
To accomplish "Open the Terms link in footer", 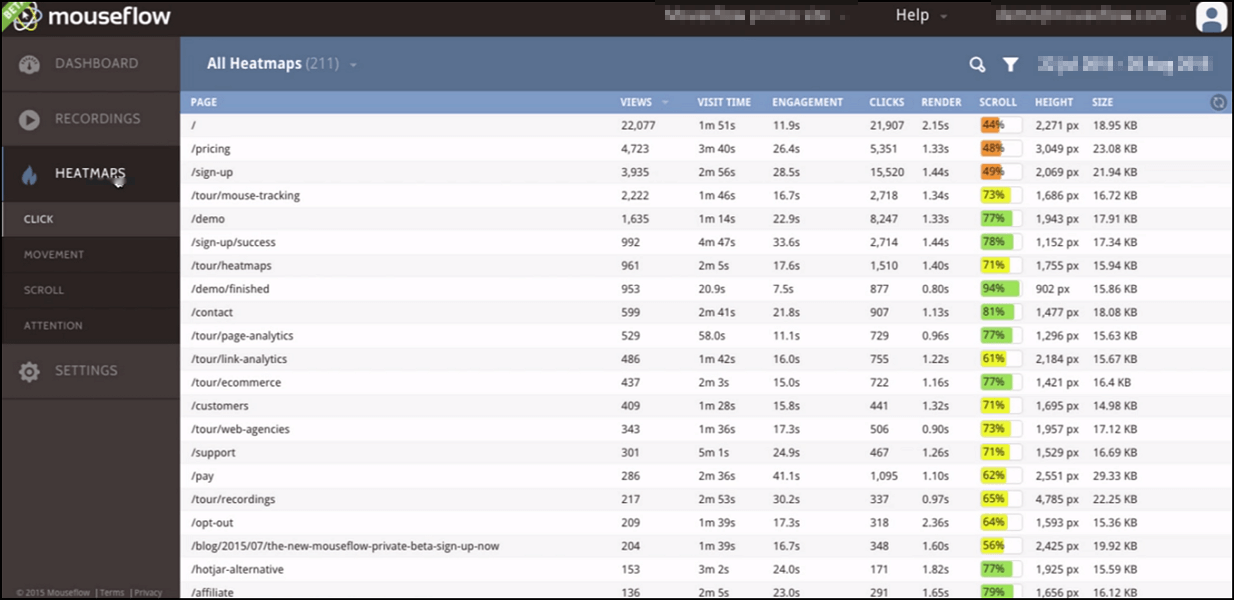I will tap(112, 593).
